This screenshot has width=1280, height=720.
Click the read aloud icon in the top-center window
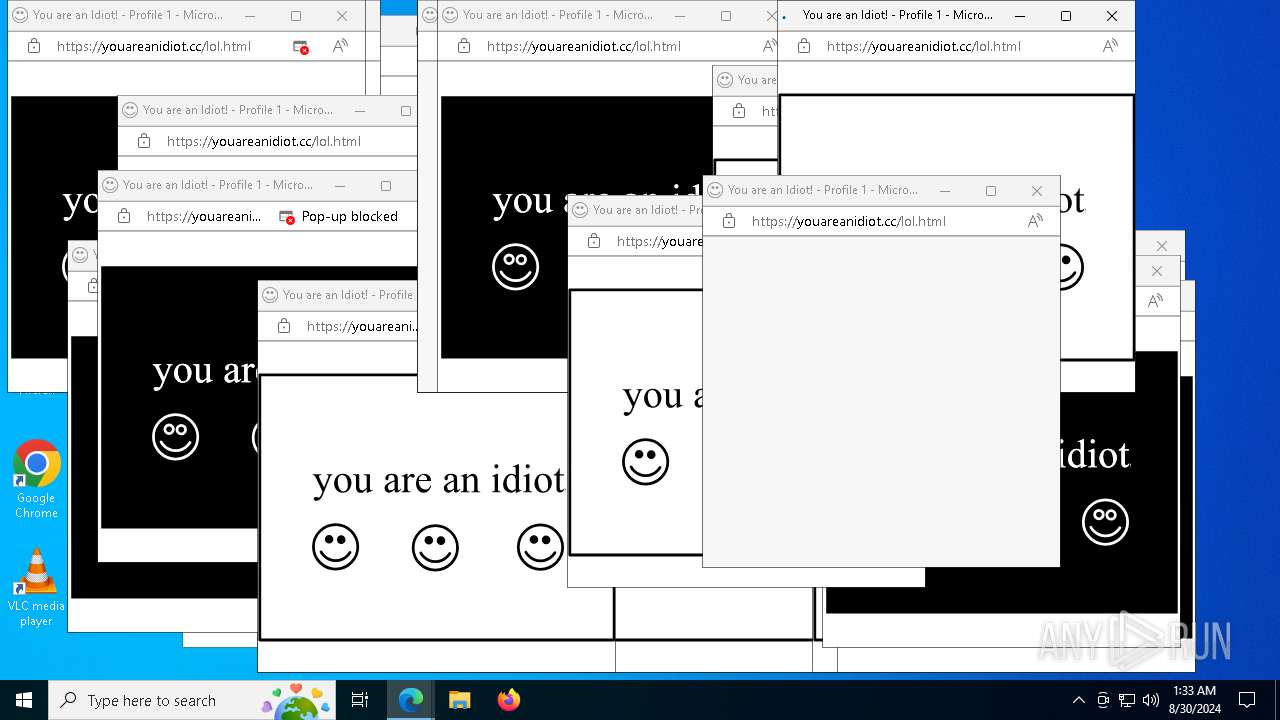[x=769, y=46]
